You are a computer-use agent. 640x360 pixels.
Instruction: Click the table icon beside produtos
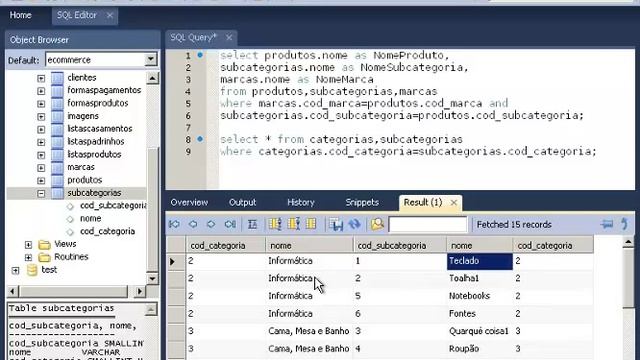pos(58,180)
